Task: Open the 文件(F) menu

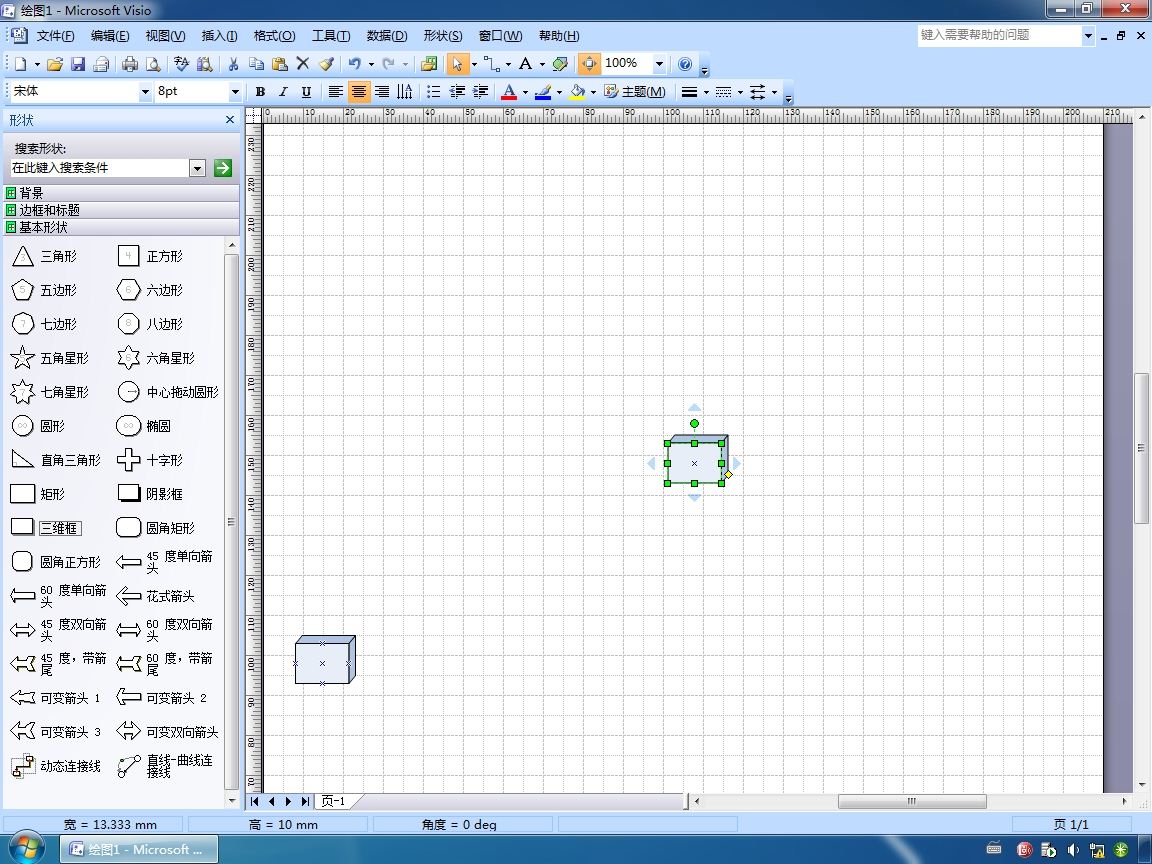Action: [x=55, y=35]
